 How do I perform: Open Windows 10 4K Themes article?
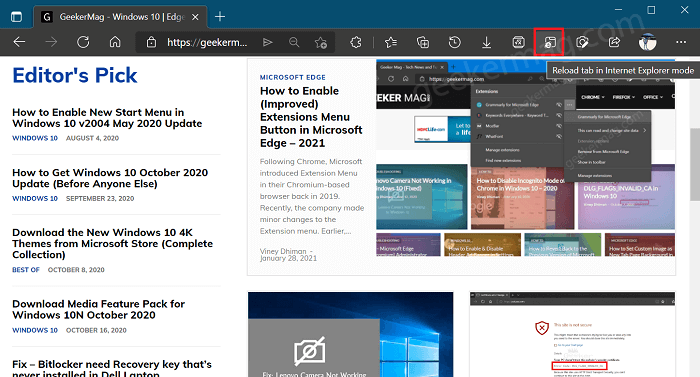(x=112, y=243)
